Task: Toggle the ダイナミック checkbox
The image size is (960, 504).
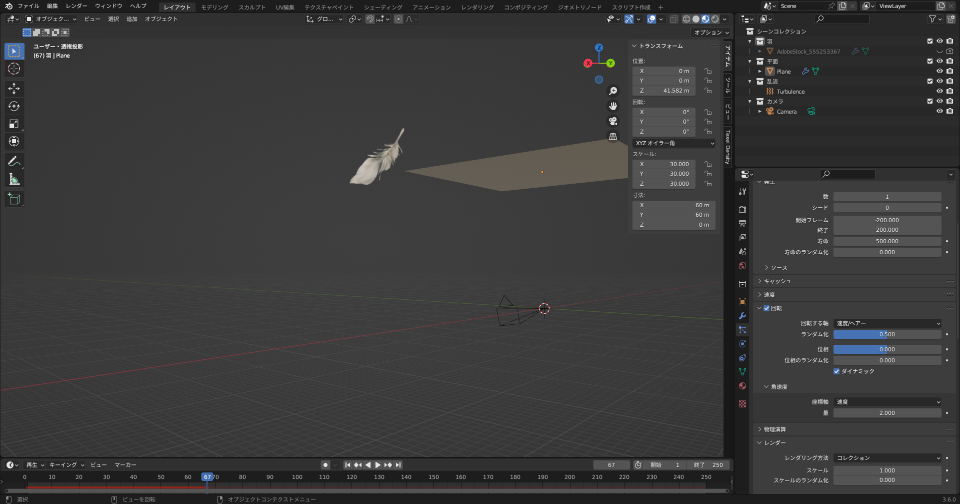Action: 836,371
